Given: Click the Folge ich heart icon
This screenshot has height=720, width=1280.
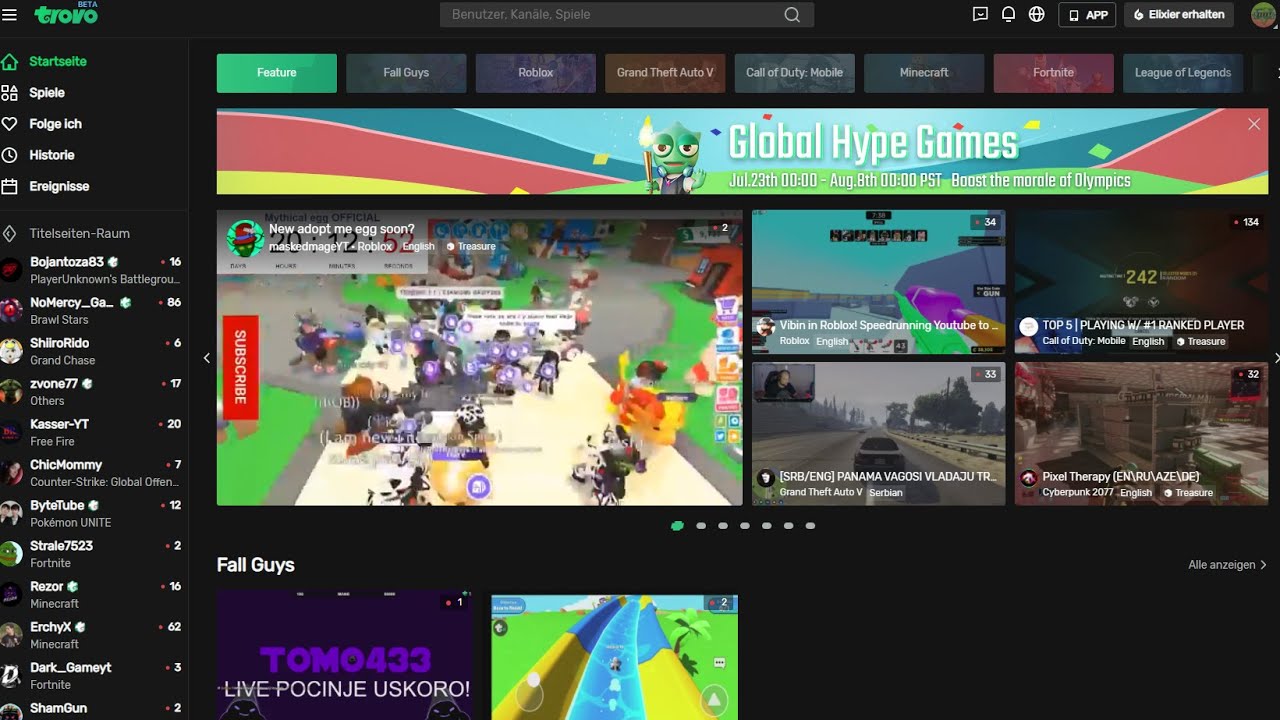Looking at the screenshot, I should tap(10, 124).
